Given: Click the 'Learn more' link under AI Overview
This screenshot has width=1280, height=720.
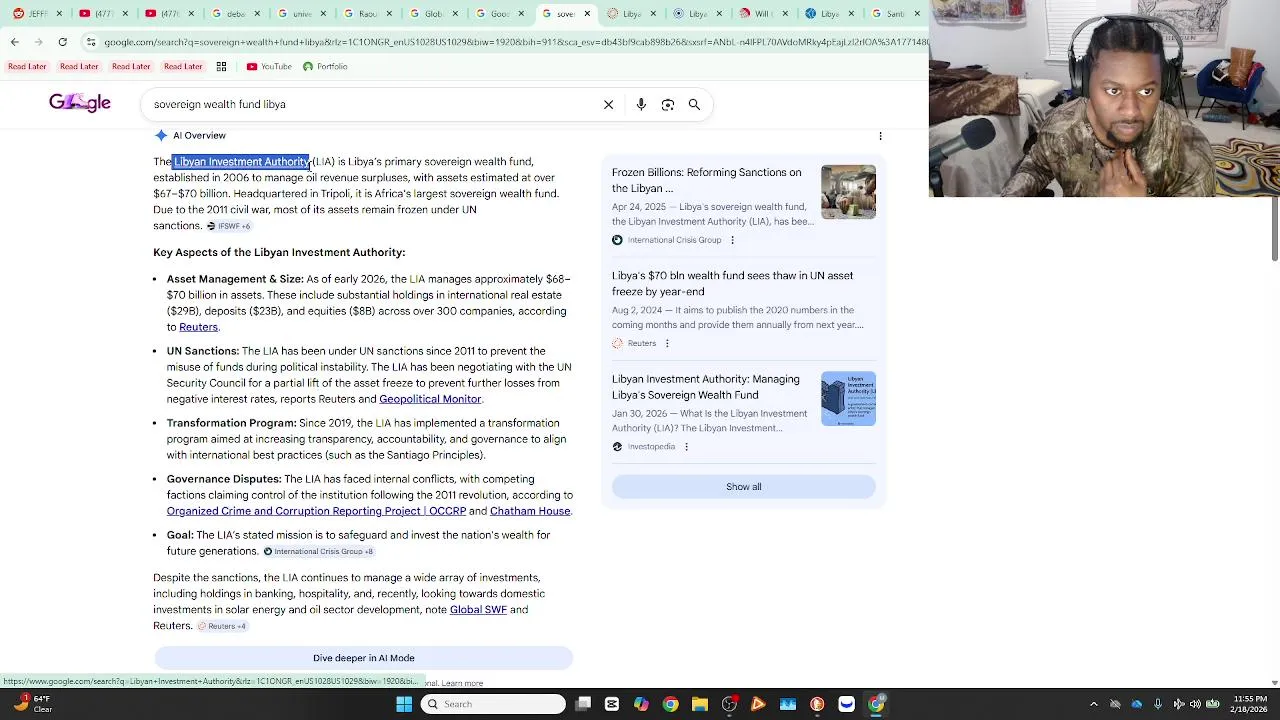Looking at the screenshot, I should click(462, 683).
